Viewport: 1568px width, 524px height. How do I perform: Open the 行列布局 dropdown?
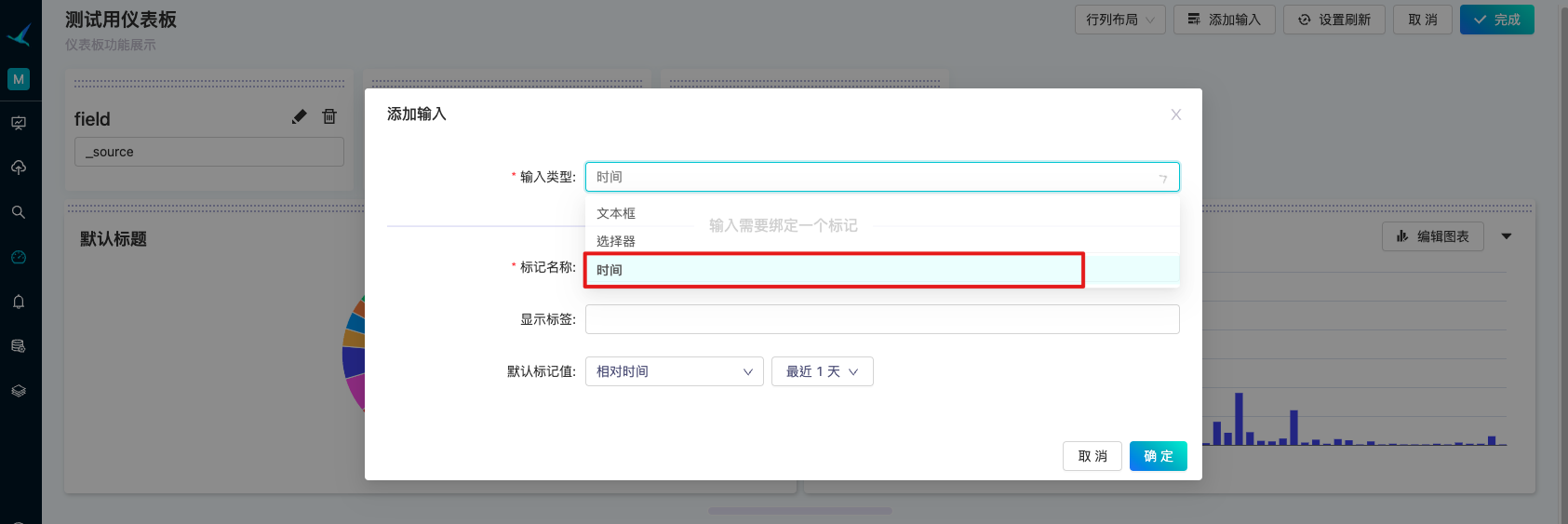click(x=1120, y=20)
